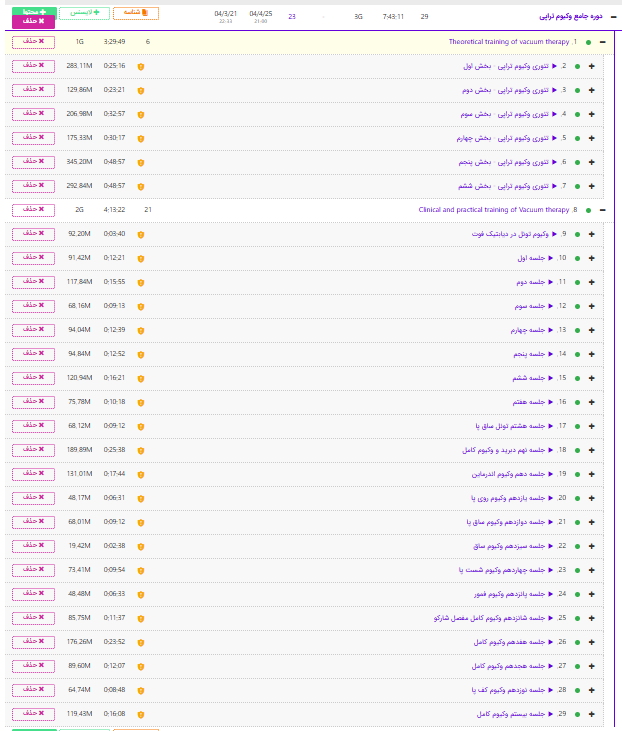Click play icon for lesson 26
Viewport: 622px width, 731px height.
[553, 642]
